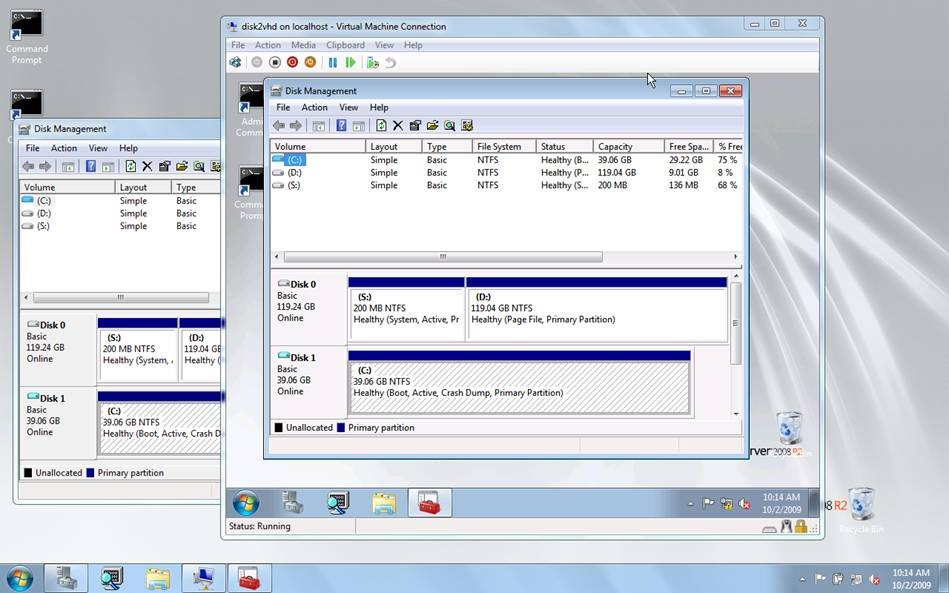Click the orange Save state icon in VM toolbar
Image resolution: width=949 pixels, height=593 pixels.
tap(310, 62)
